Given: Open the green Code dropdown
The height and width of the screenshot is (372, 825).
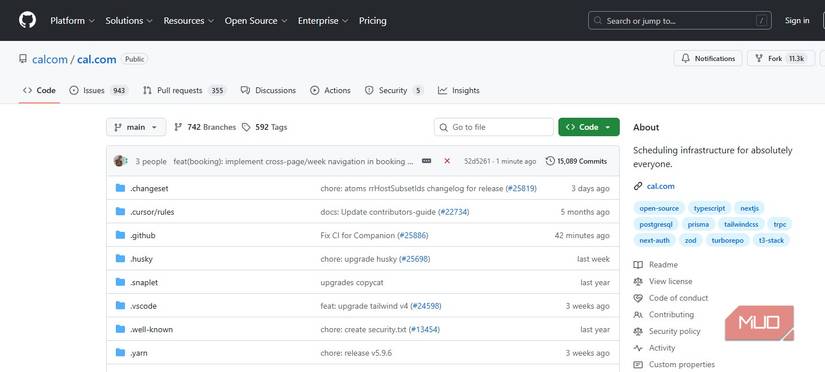Looking at the screenshot, I should [589, 127].
